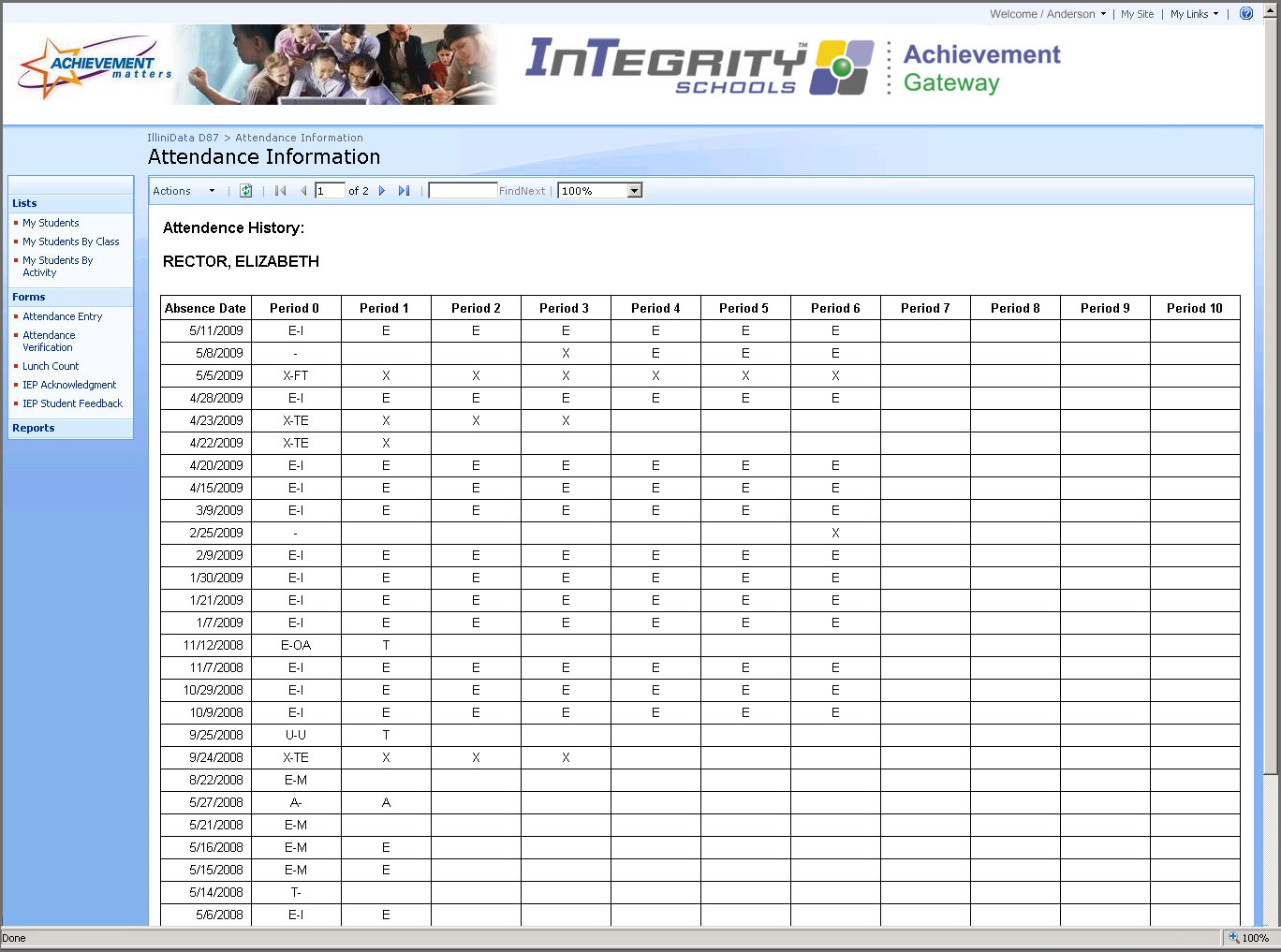
Task: Go to next report page
Action: click(382, 191)
